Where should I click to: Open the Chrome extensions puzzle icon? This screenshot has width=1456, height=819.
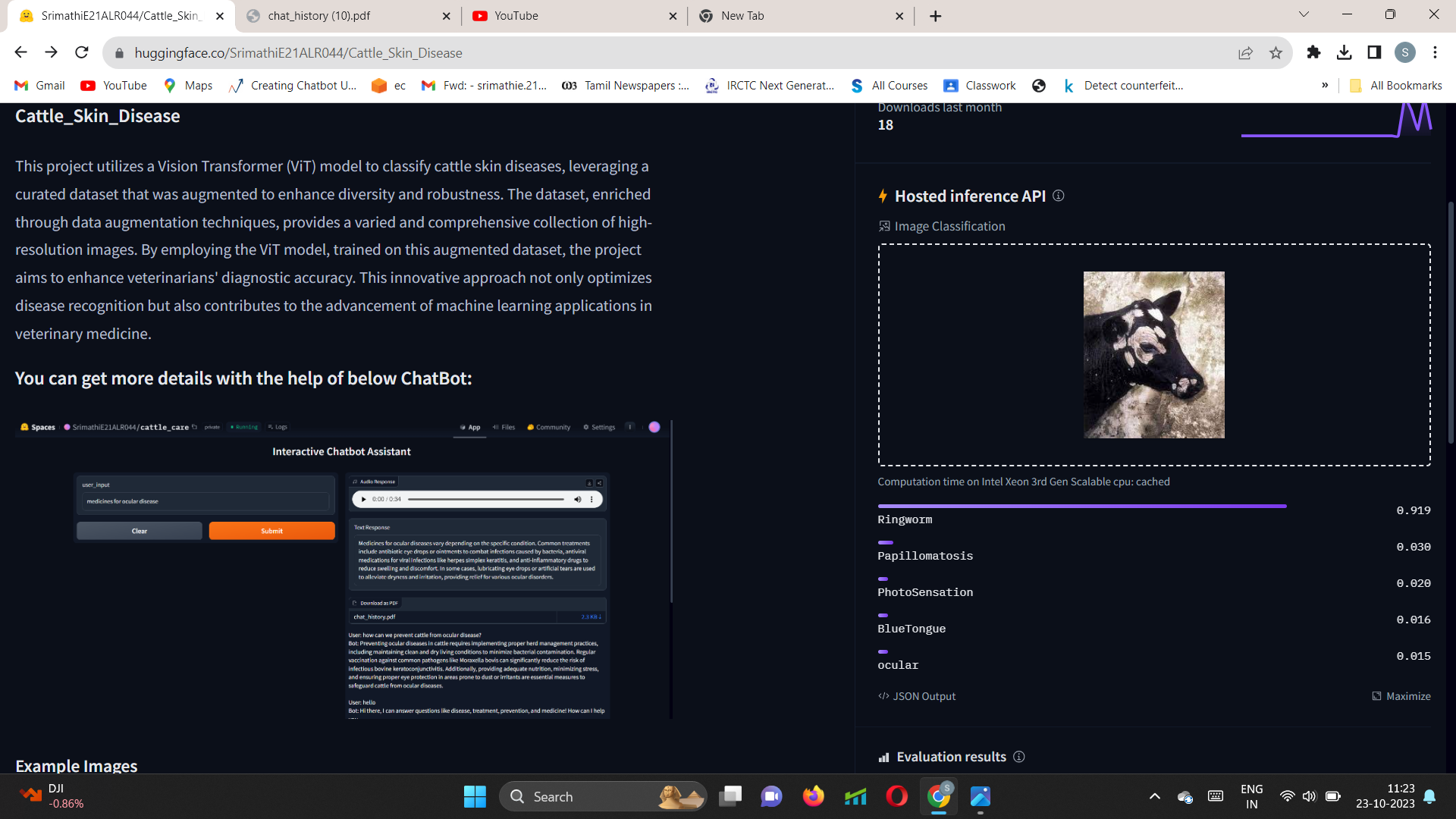coord(1313,52)
